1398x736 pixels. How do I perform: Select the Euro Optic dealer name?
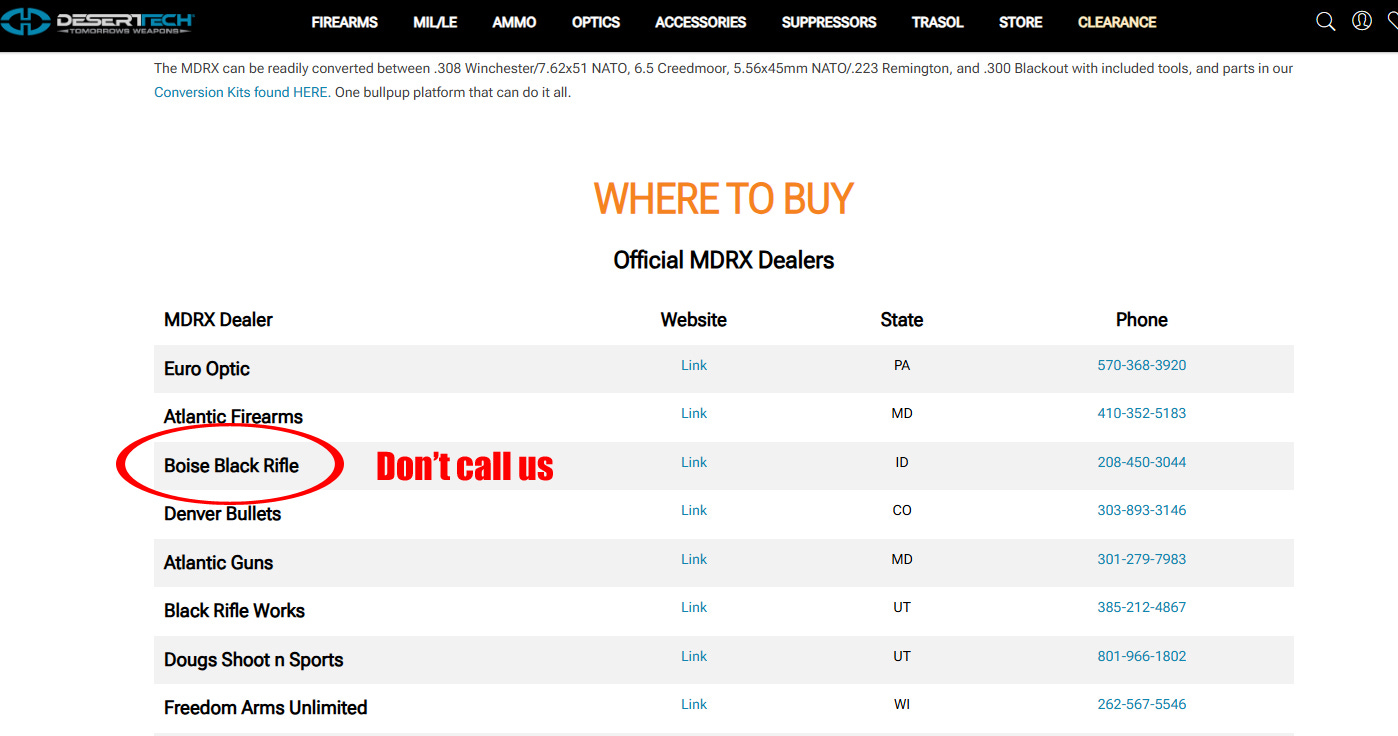point(207,369)
